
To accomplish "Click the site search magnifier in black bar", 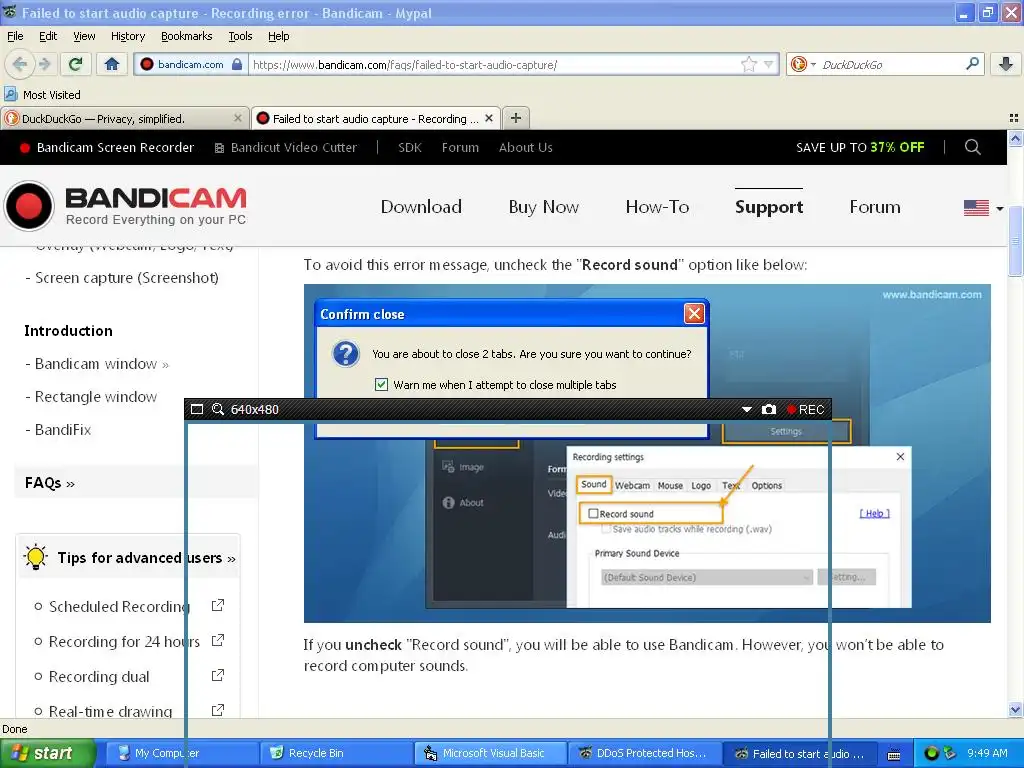I will coord(972,147).
